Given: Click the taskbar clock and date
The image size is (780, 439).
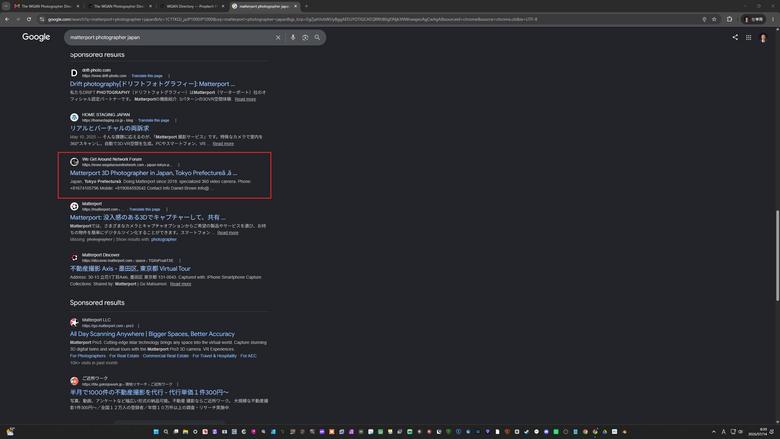Looking at the screenshot, I should 758,432.
